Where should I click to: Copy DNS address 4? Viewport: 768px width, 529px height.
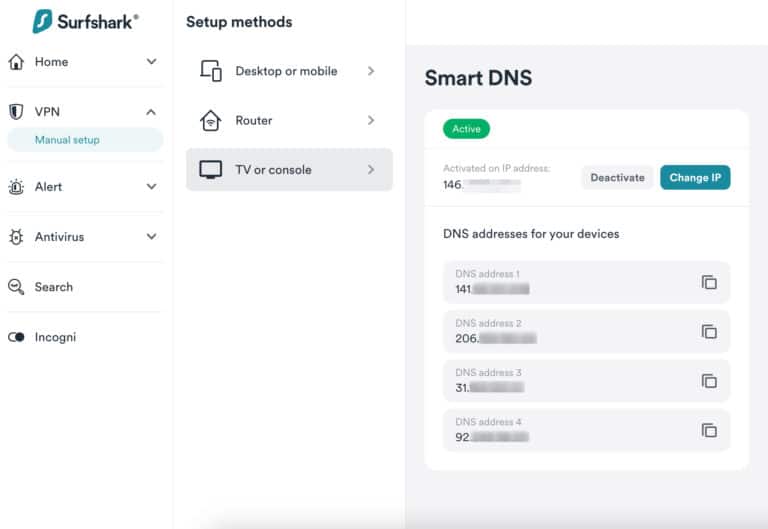point(709,430)
